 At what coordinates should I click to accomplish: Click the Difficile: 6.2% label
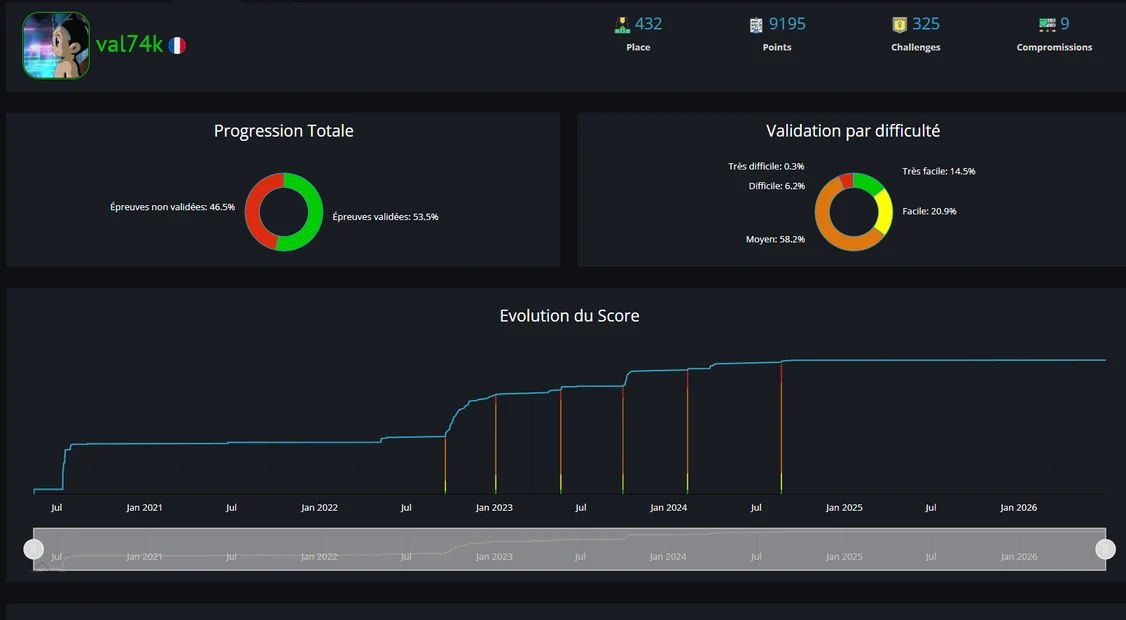[x=776, y=186]
